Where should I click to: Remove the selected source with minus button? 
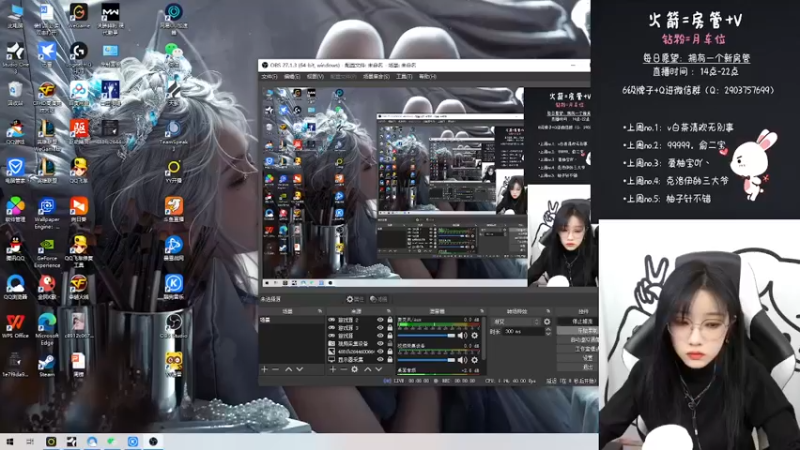pyautogui.click(x=343, y=369)
